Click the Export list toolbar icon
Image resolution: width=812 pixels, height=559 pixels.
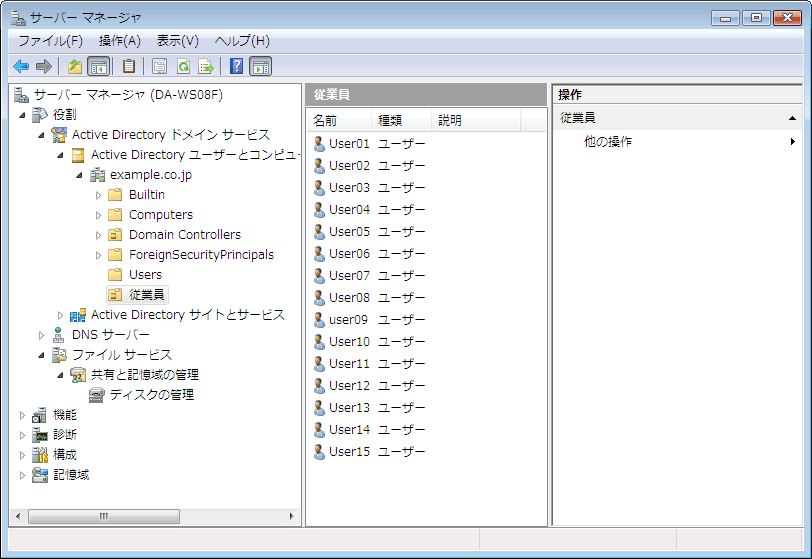(x=206, y=66)
